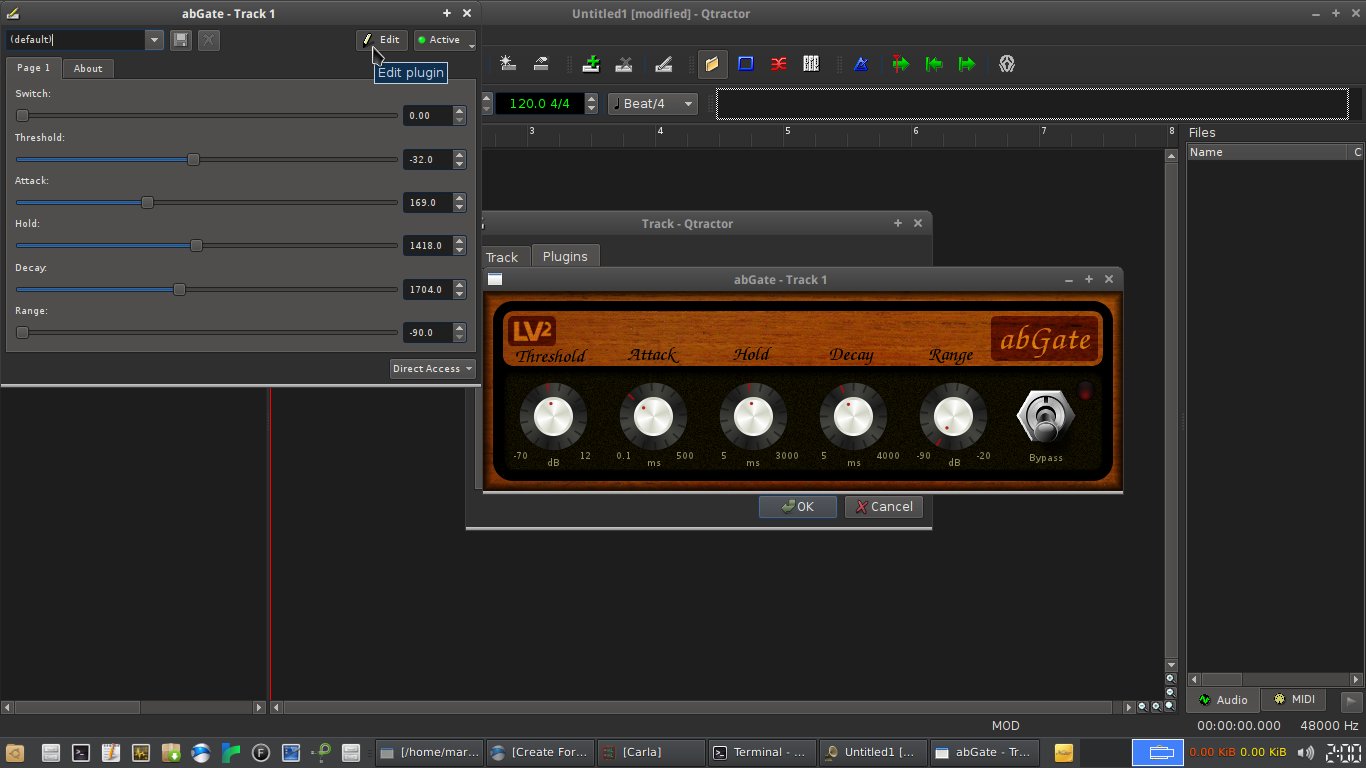Switch to Track tab in Track dialog
The height and width of the screenshot is (768, 1366).
[502, 257]
